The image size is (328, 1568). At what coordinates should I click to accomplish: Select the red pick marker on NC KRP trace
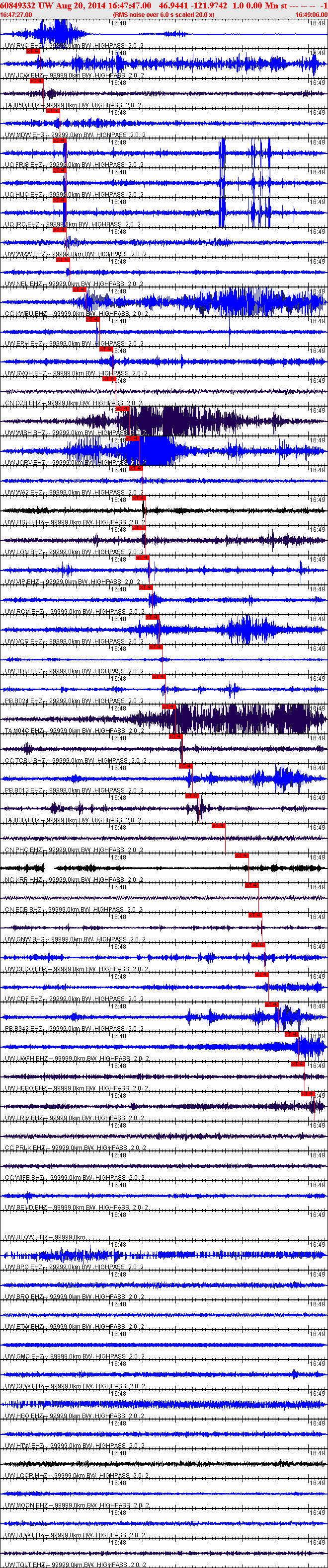pyautogui.click(x=242, y=856)
